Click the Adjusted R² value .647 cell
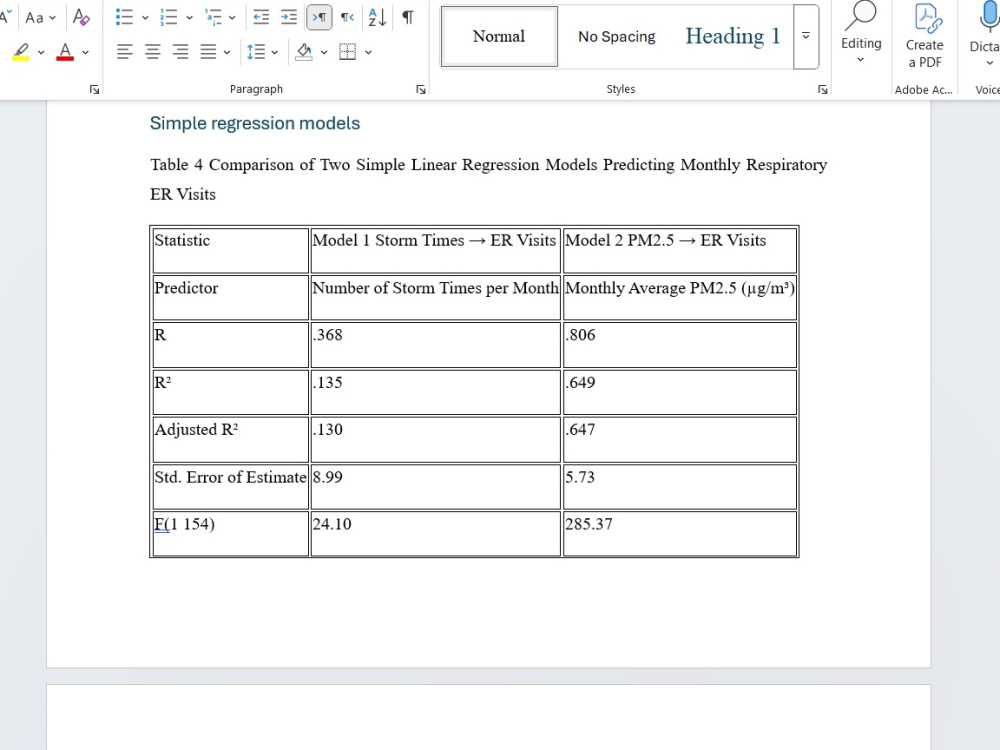 click(680, 439)
